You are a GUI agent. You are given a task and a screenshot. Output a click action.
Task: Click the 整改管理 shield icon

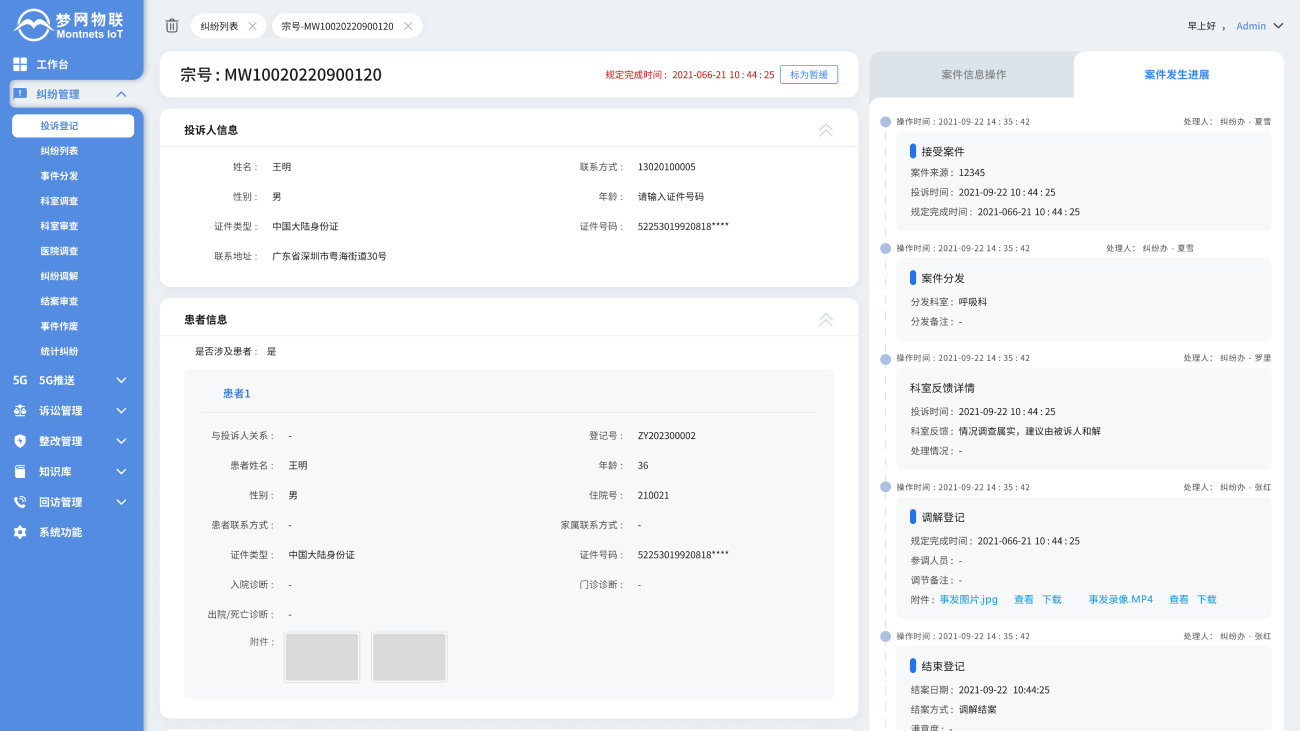[20, 441]
